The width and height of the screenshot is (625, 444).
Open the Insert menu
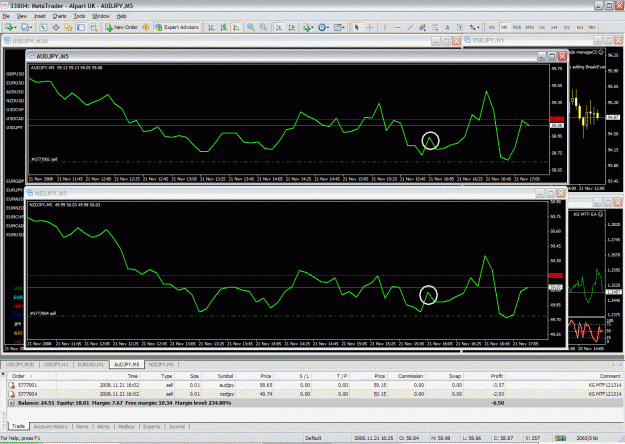tap(40, 16)
